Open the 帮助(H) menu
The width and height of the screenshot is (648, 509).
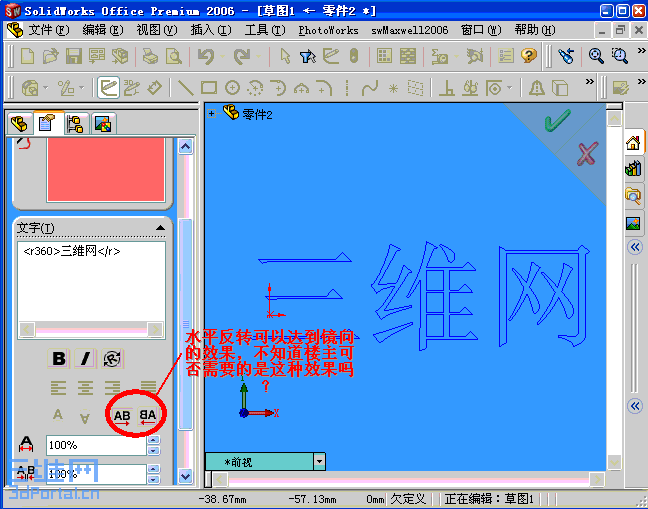pyautogui.click(x=535, y=30)
